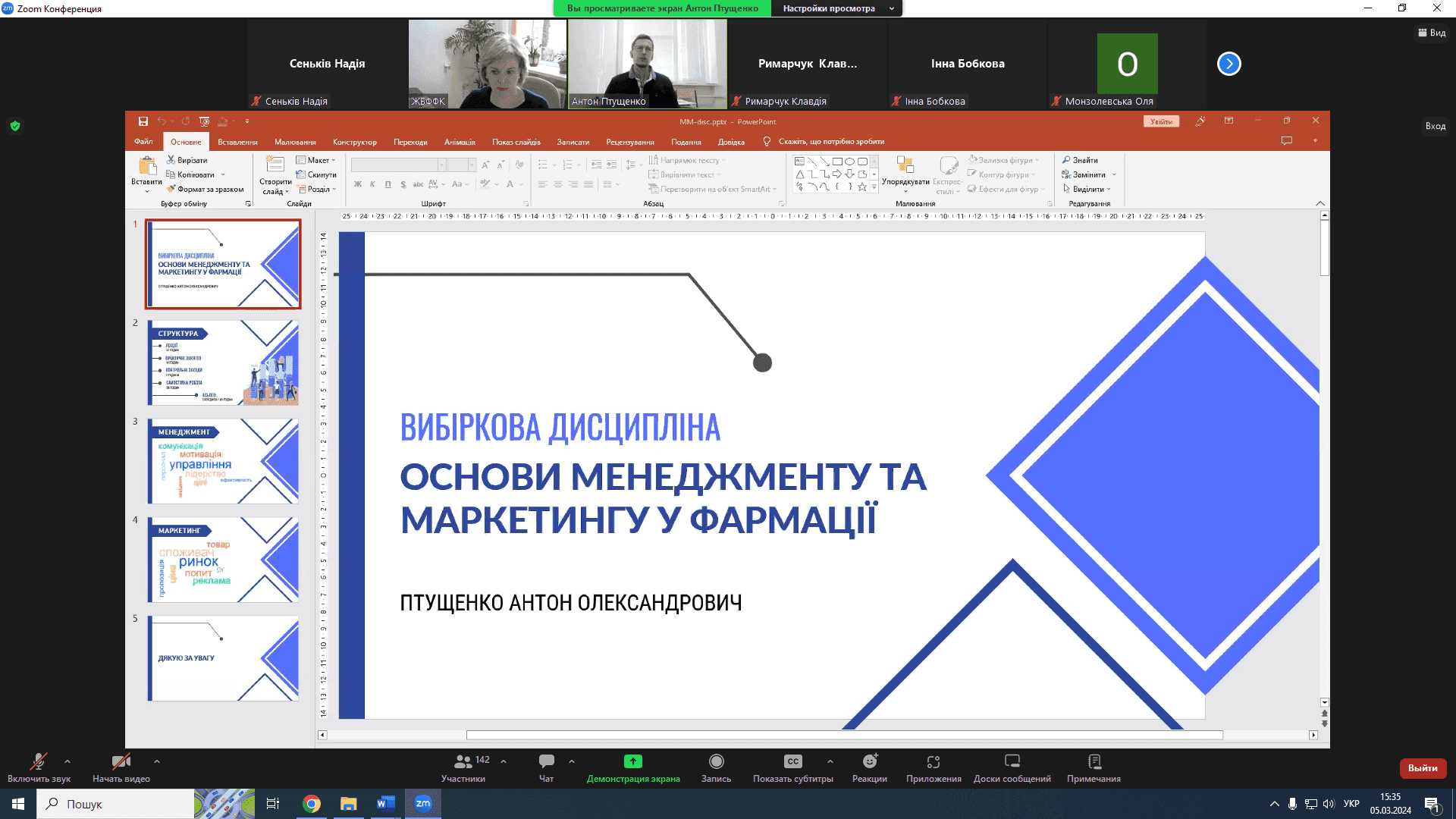This screenshot has width=1456, height=819.
Task: Change Zoom layout with Вид button
Action: tap(1432, 33)
